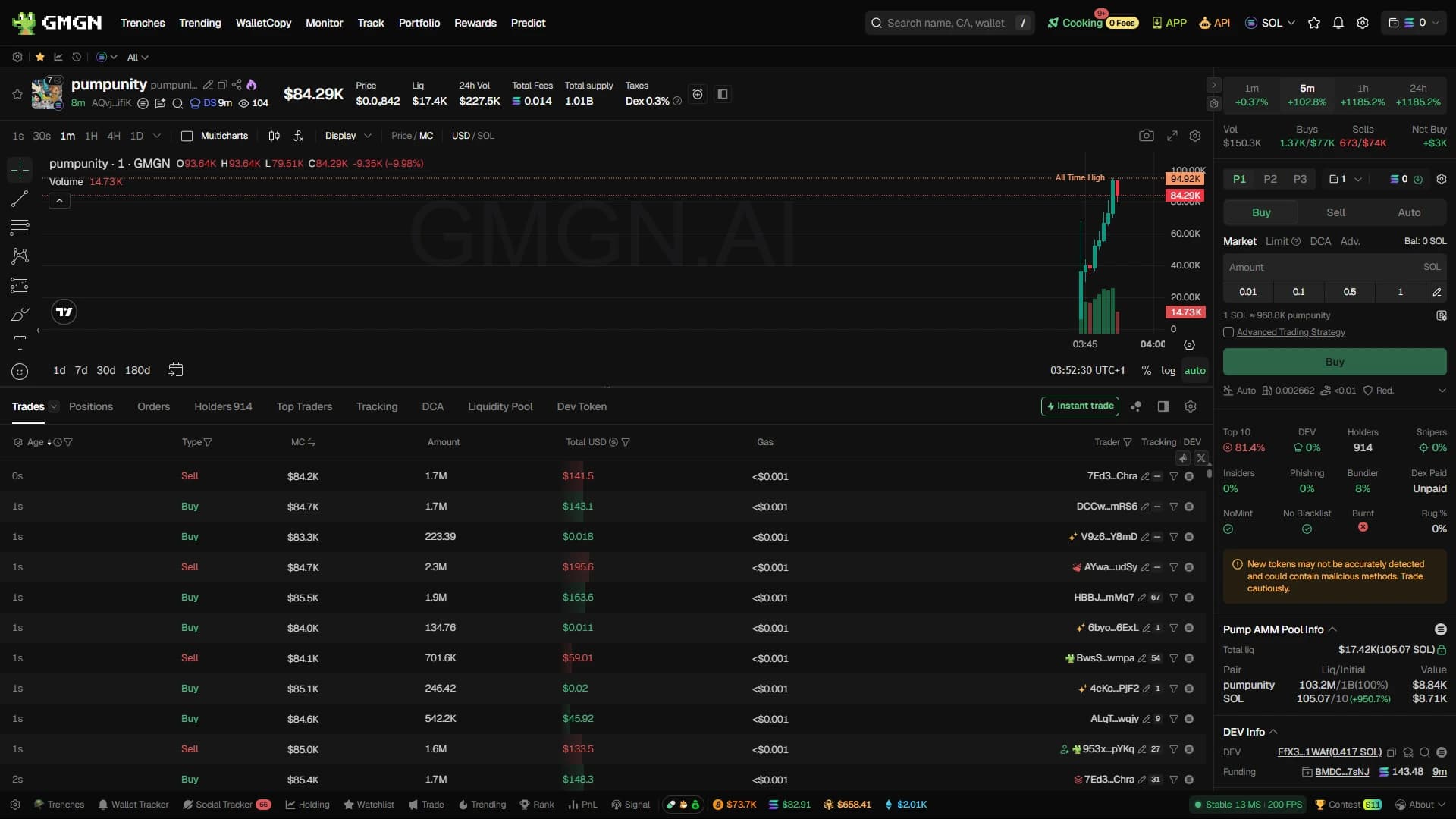Switch to the Holders tab

[x=223, y=406]
